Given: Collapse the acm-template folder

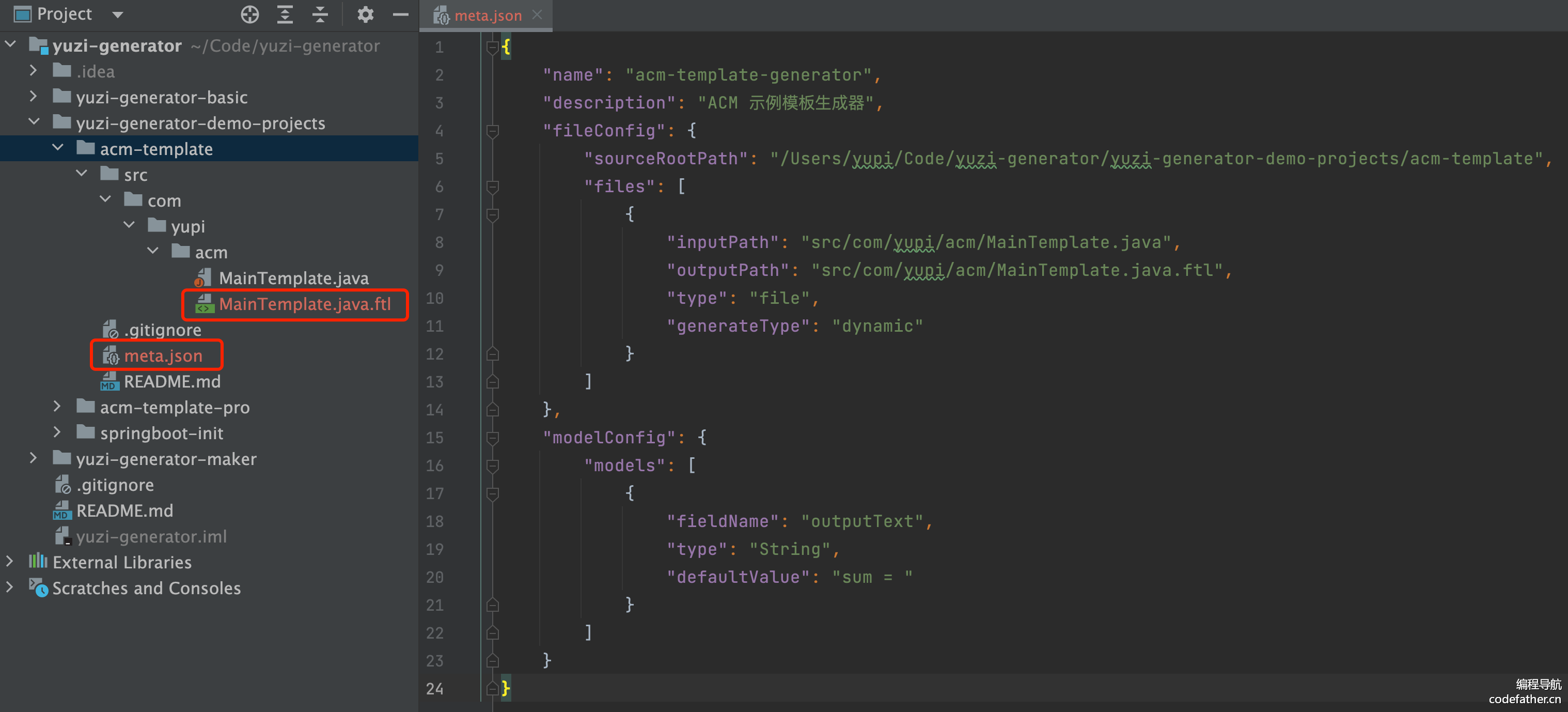Looking at the screenshot, I should pyautogui.click(x=58, y=148).
